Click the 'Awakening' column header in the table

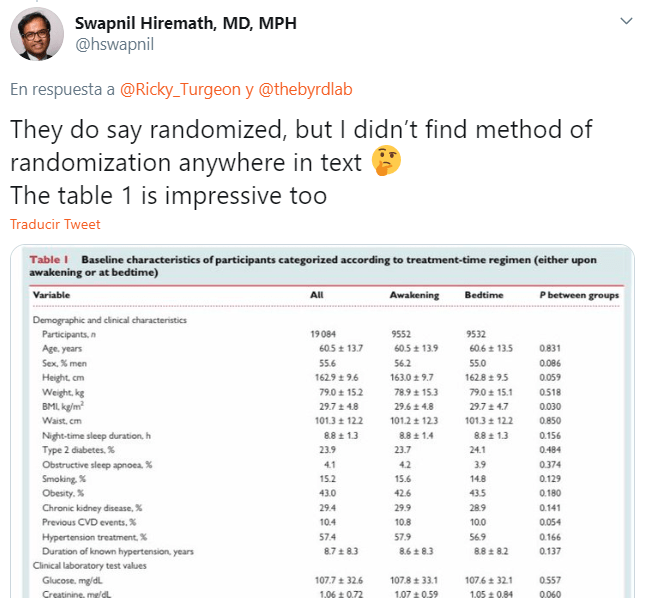414,296
